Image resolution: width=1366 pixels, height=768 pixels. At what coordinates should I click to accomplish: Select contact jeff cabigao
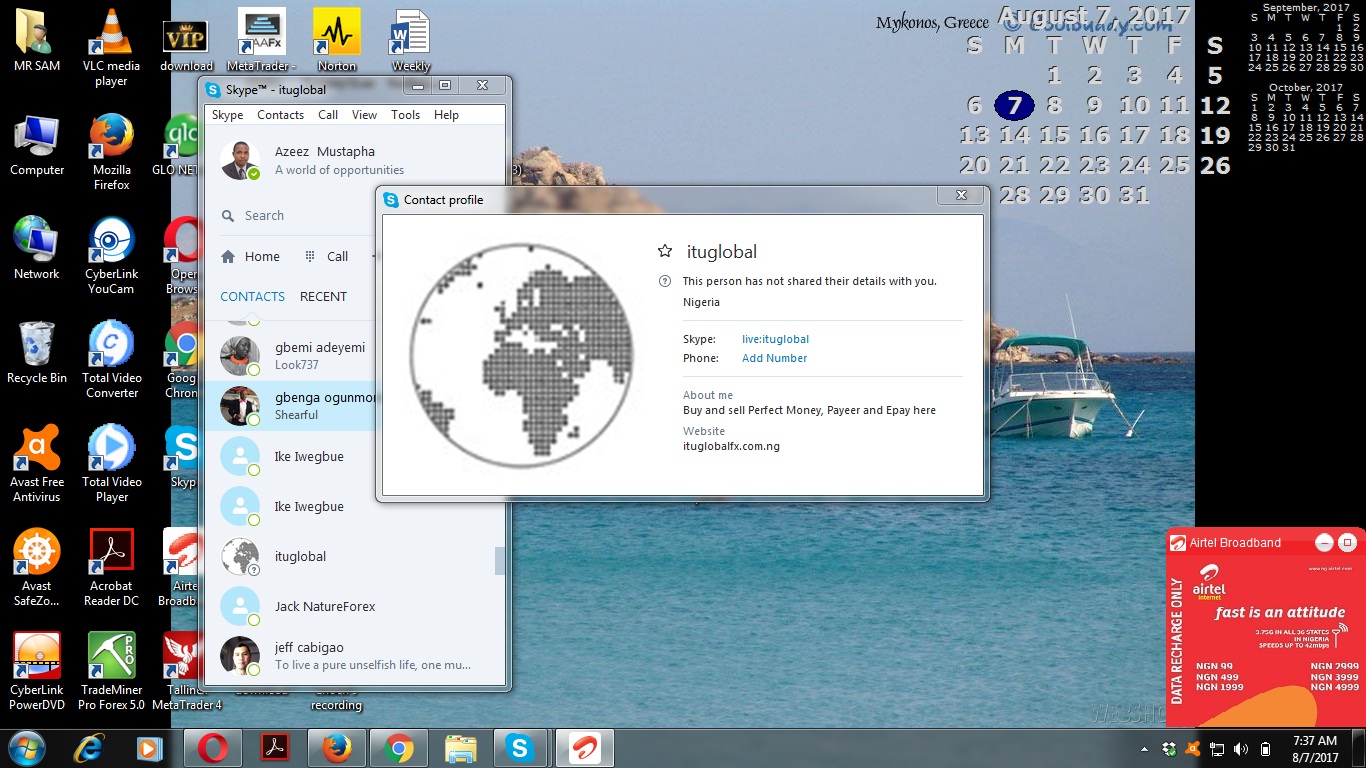(x=350, y=656)
